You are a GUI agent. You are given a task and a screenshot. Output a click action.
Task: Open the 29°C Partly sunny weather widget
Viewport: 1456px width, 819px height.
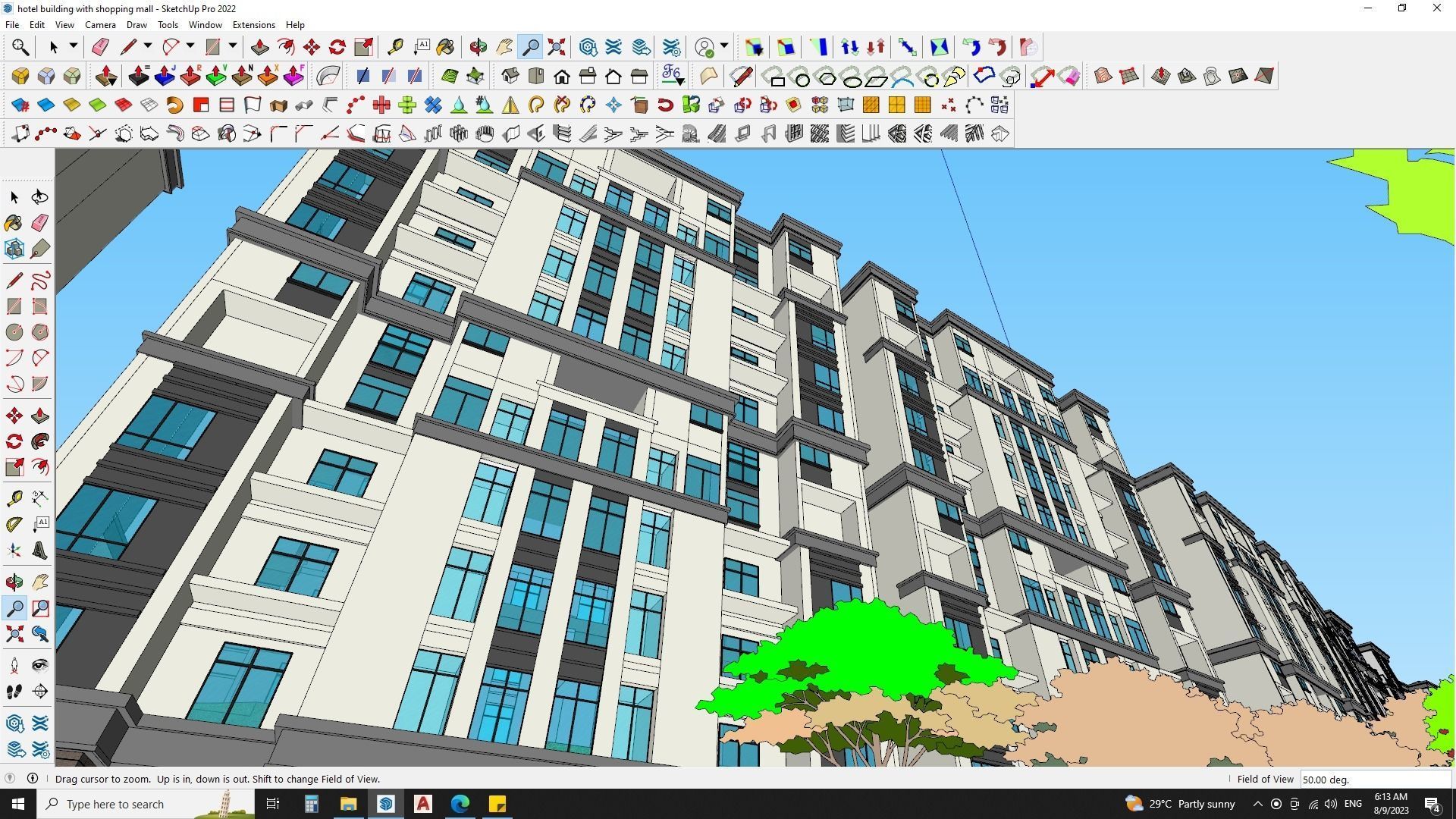[1179, 804]
